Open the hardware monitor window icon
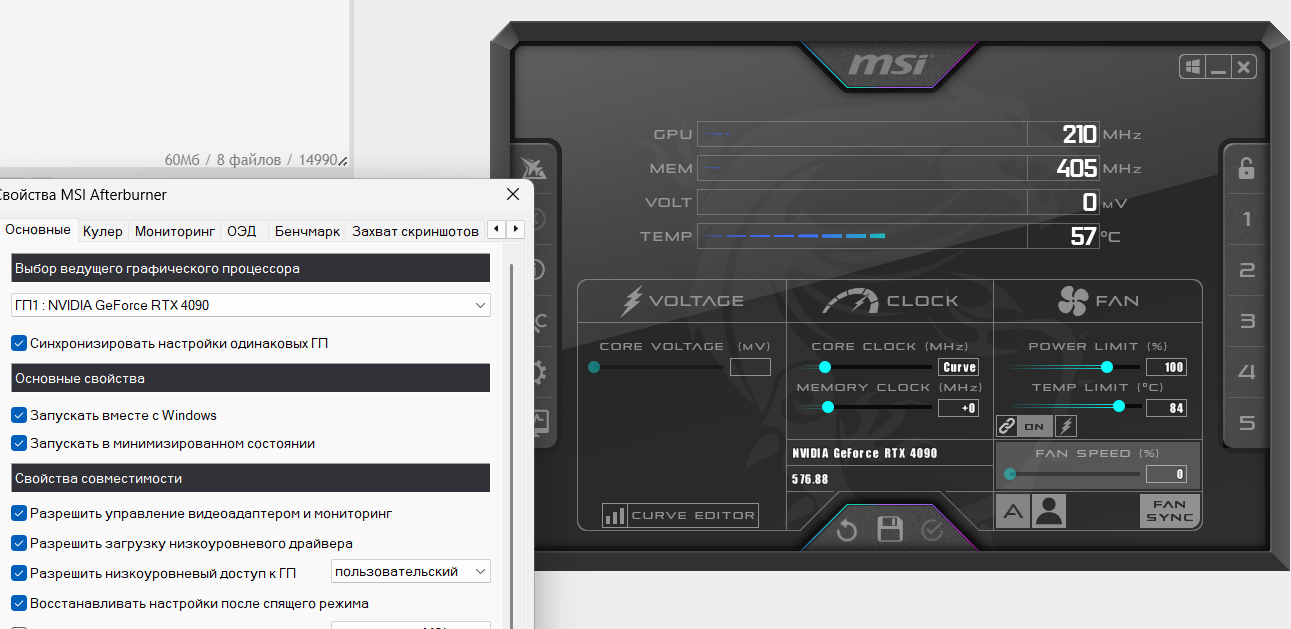 (x=540, y=423)
